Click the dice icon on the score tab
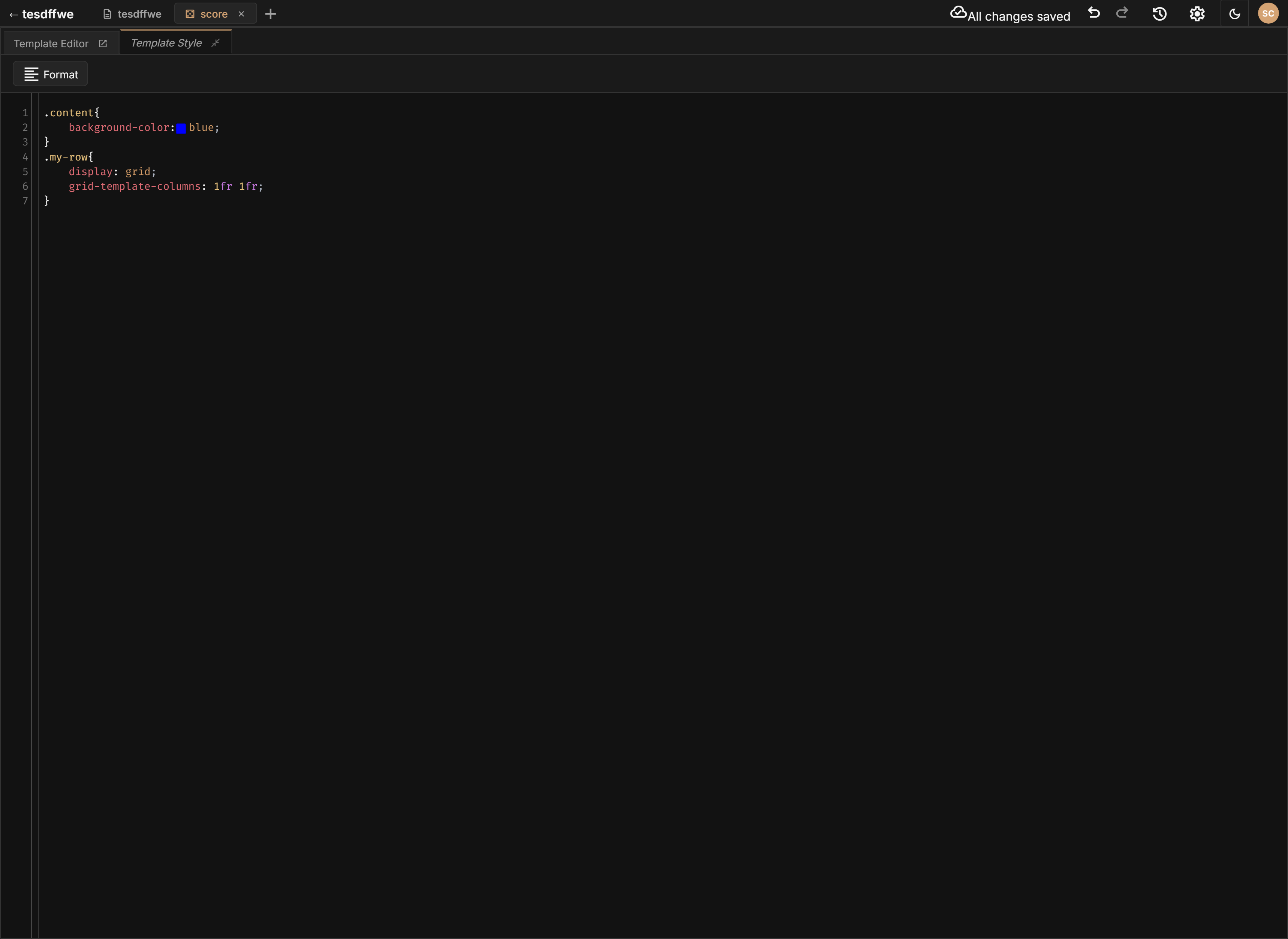Screen dimensions: 1288x939 coord(189,13)
